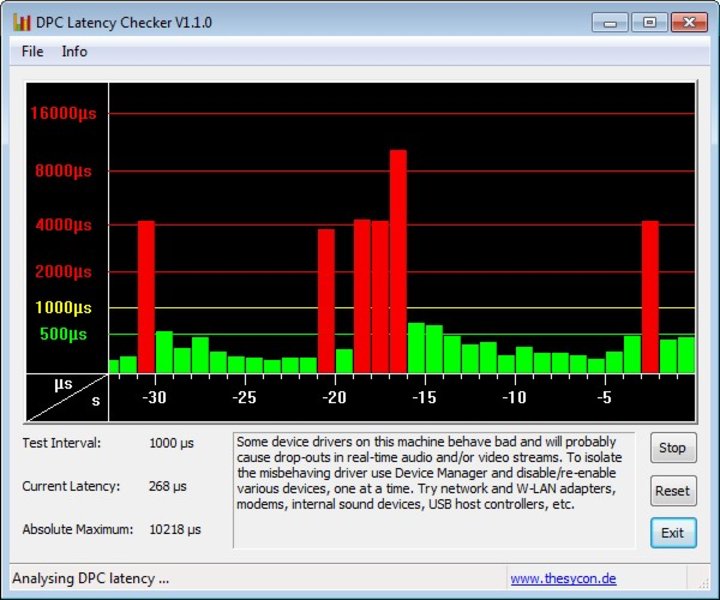Click the Reset button
Screen dimensions: 720x600
pyautogui.click(x=673, y=491)
